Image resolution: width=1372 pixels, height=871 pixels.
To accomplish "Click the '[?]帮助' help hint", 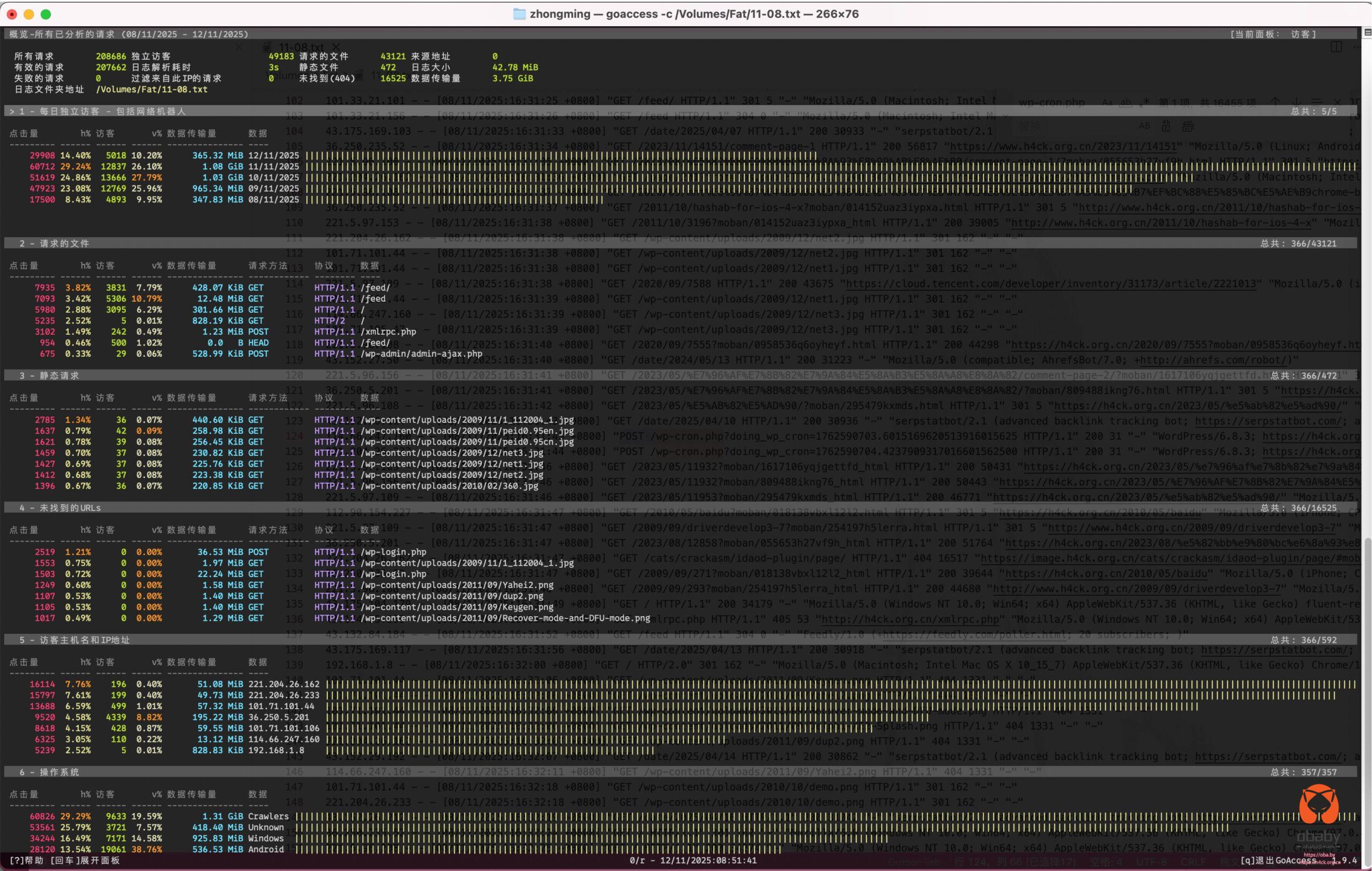I will pyautogui.click(x=26, y=861).
